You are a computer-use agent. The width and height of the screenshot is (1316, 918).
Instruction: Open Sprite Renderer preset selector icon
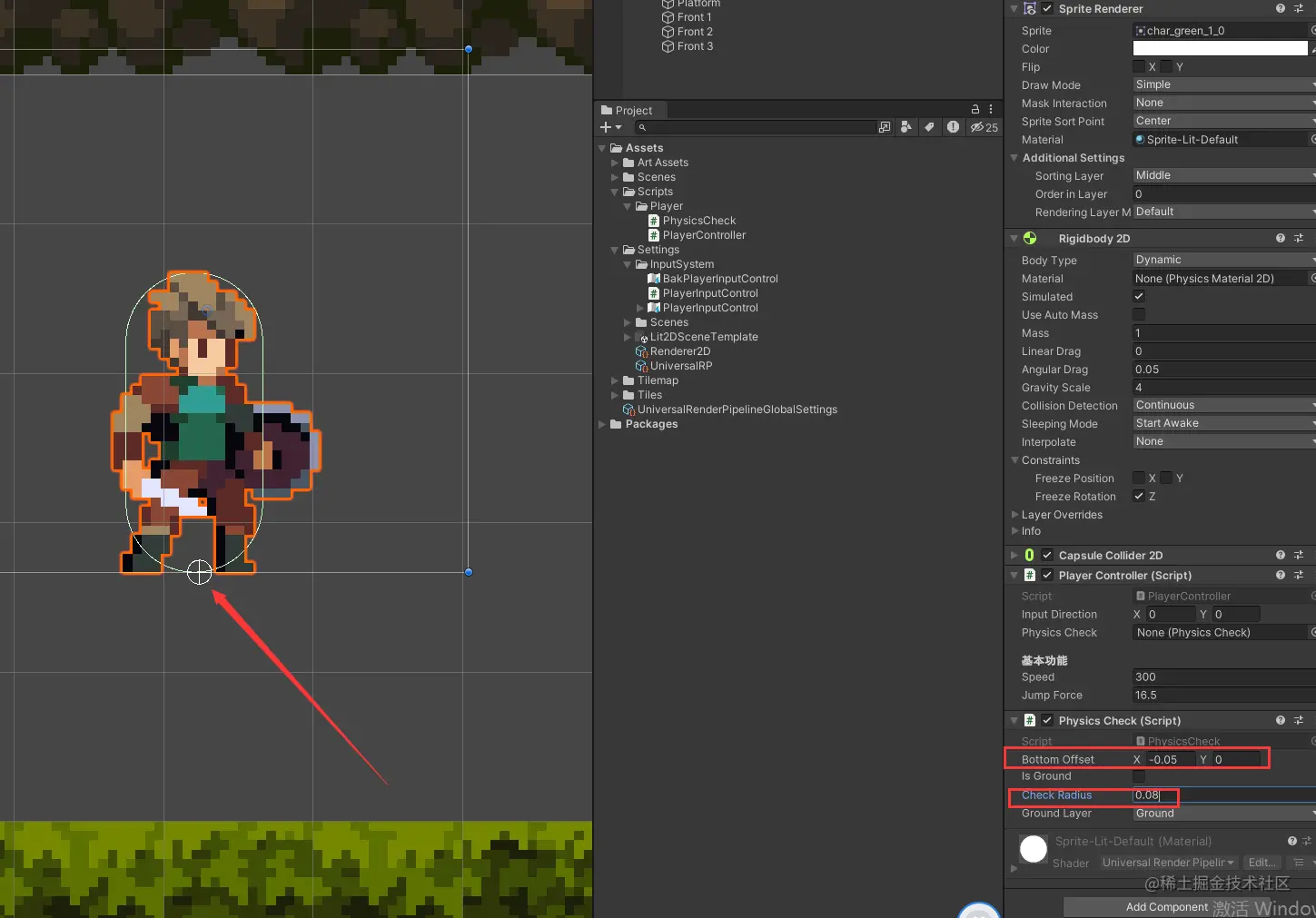click(x=1299, y=9)
